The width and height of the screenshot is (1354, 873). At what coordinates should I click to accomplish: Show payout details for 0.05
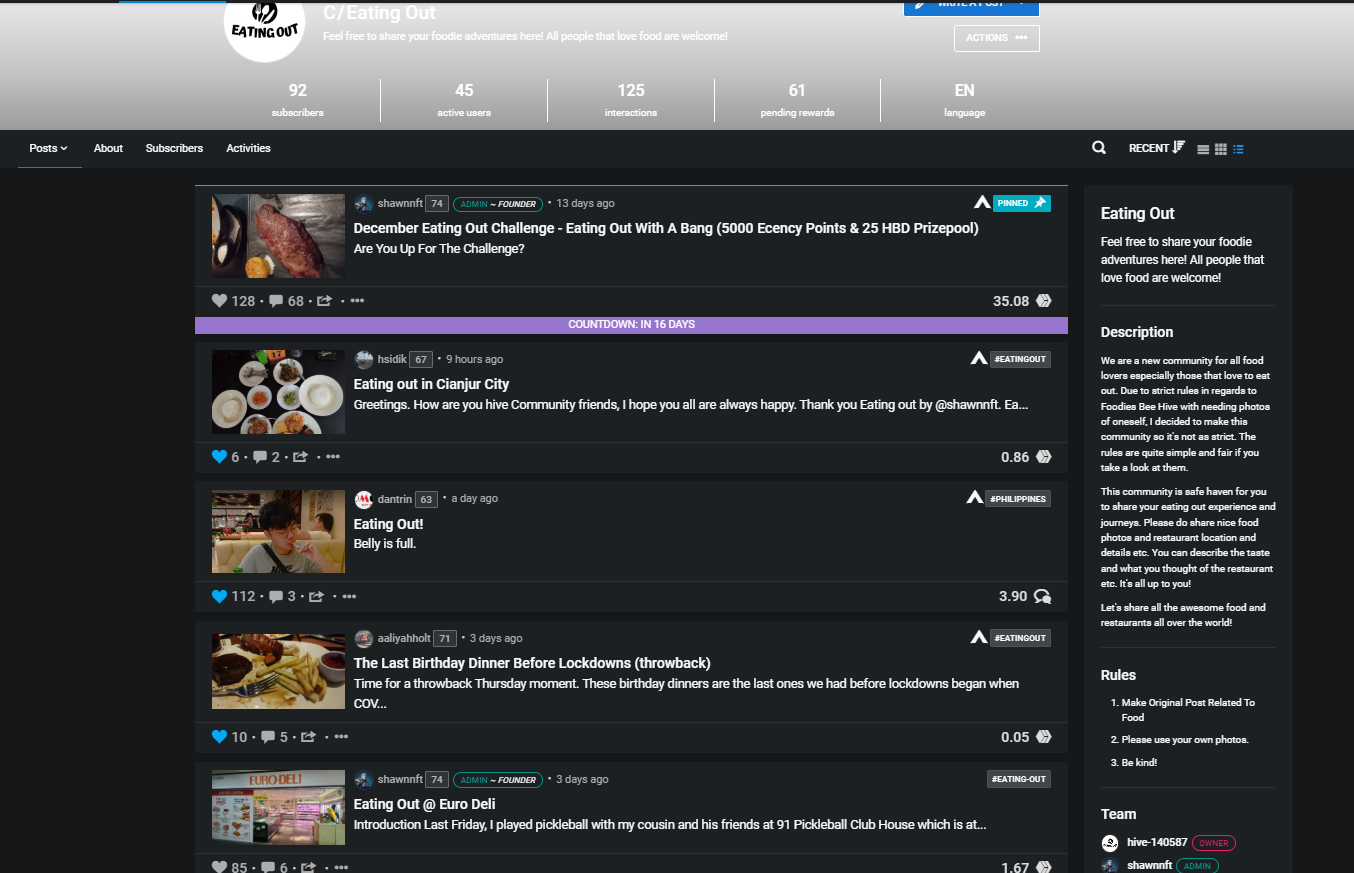[1026, 737]
